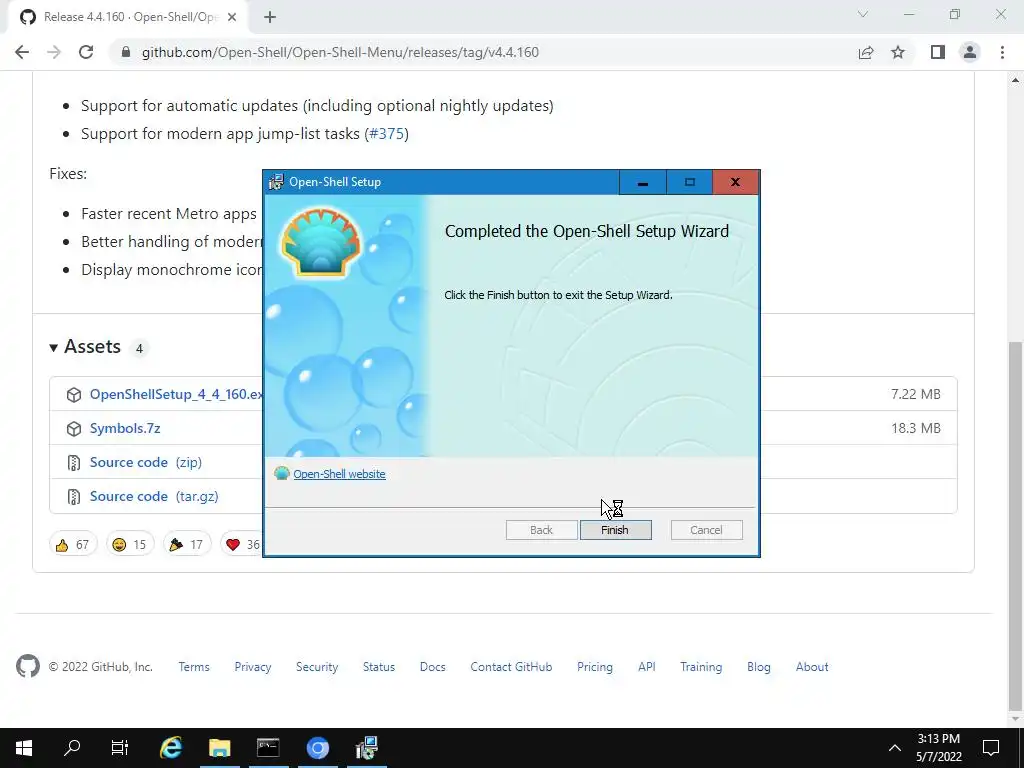This screenshot has width=1024, height=768.
Task: Open the Status footer link
Action: coord(379,667)
